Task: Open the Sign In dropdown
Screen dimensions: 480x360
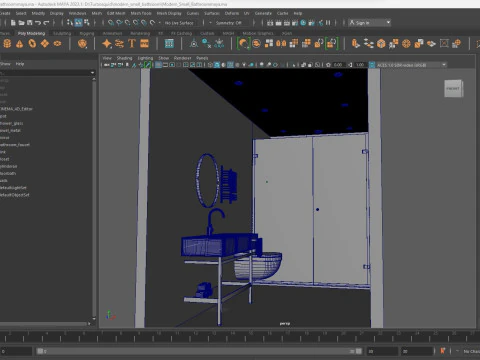Action: click(x=370, y=23)
